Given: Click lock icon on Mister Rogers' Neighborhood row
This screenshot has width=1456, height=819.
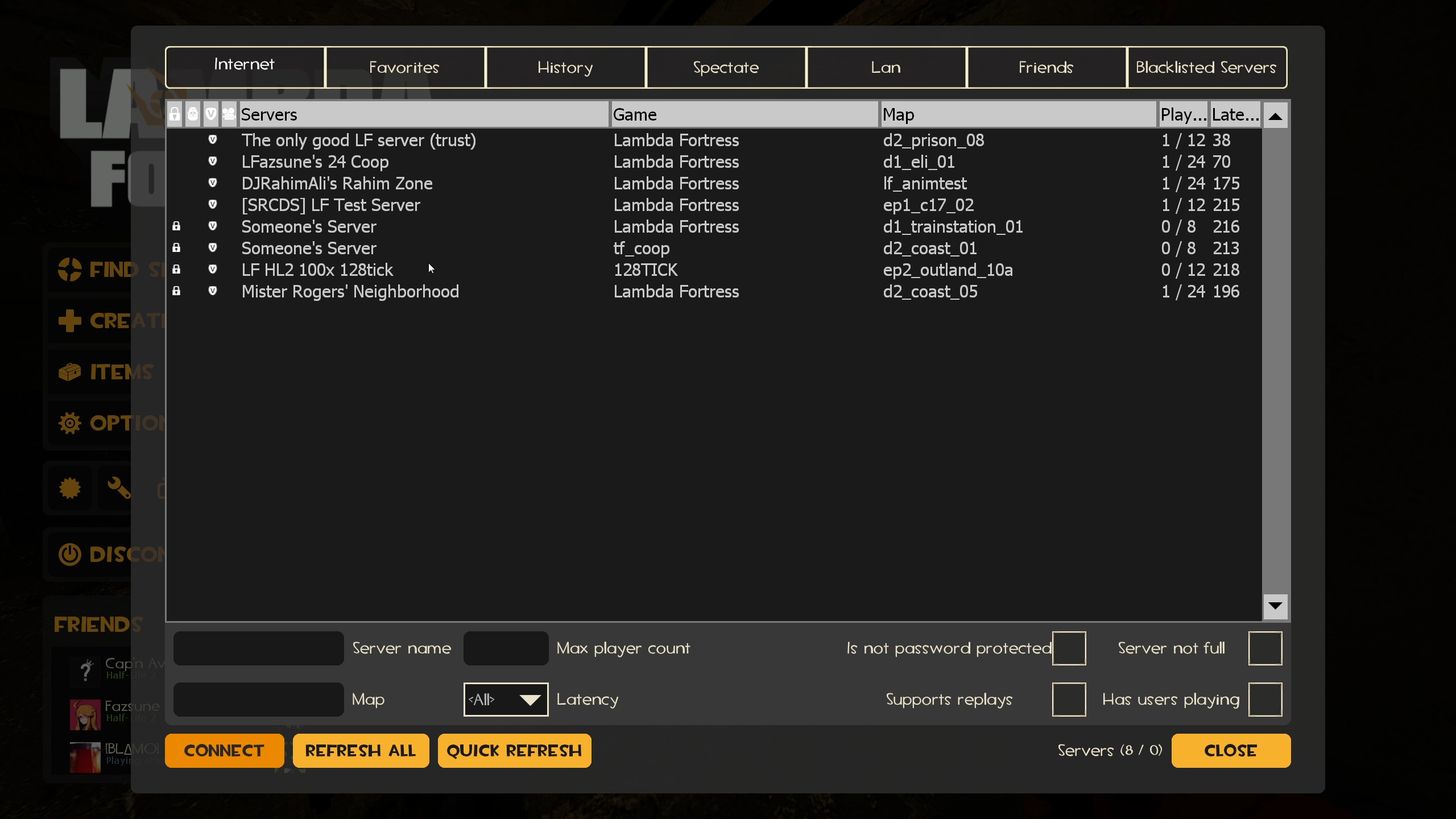Looking at the screenshot, I should click(176, 291).
